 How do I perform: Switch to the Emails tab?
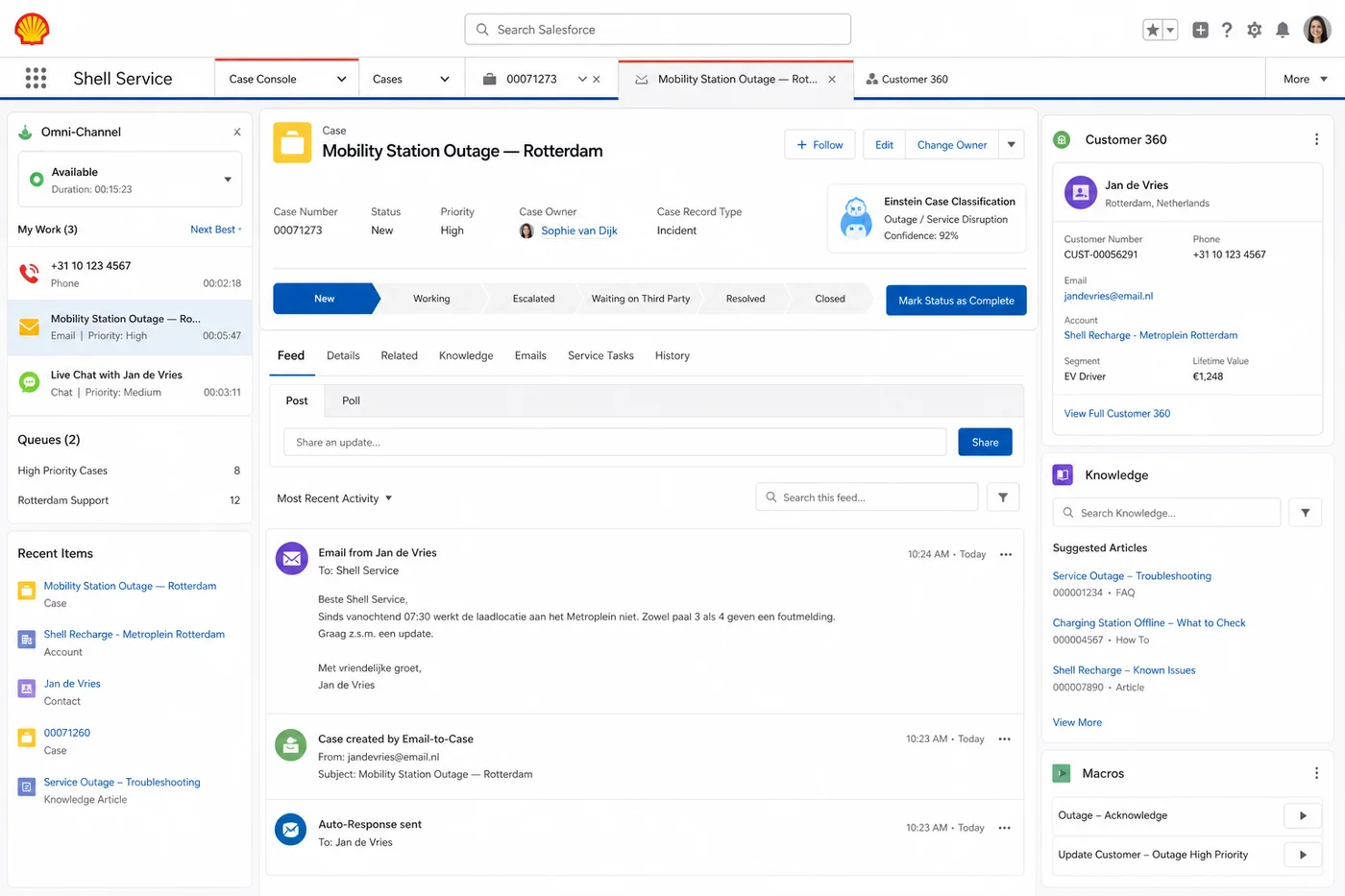(x=530, y=355)
